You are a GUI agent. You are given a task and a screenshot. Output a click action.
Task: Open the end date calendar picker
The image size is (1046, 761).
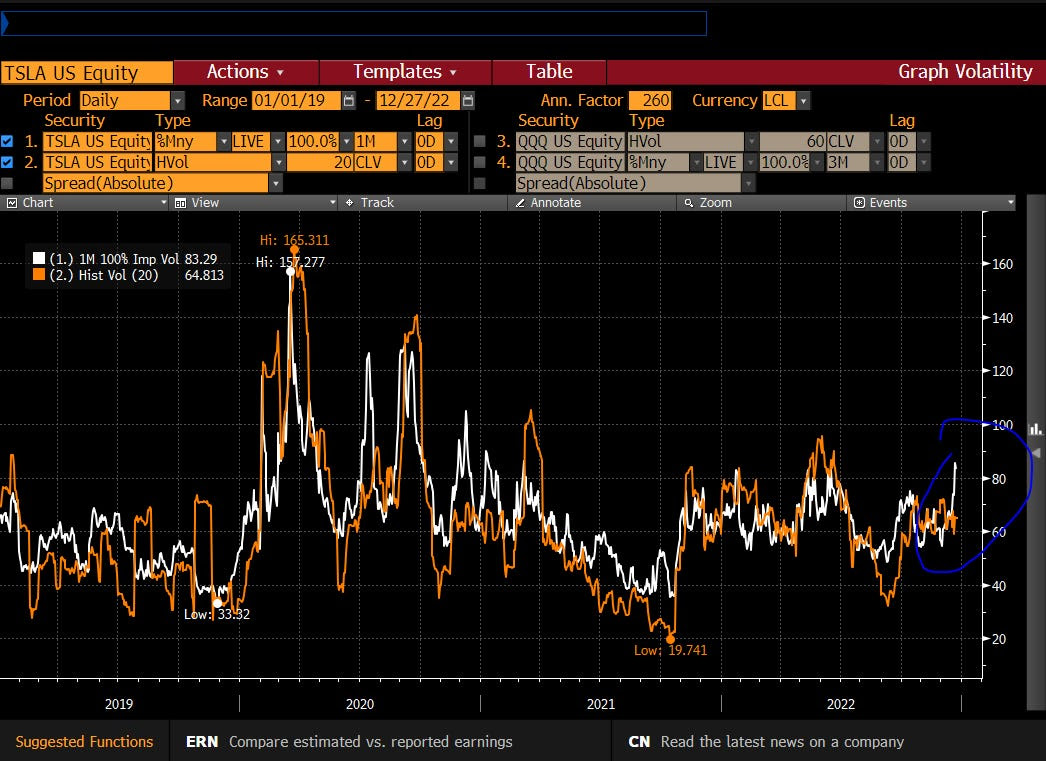click(x=468, y=101)
